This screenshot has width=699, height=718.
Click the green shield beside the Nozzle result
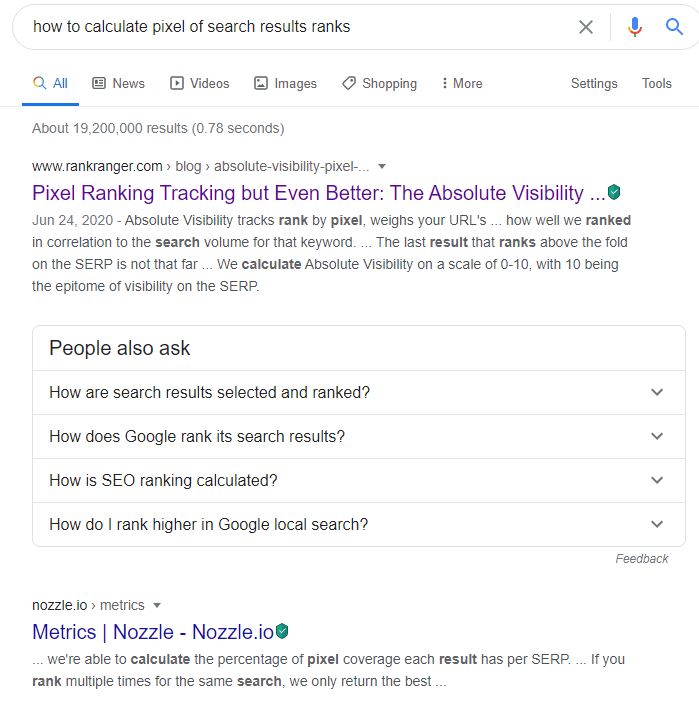[282, 631]
